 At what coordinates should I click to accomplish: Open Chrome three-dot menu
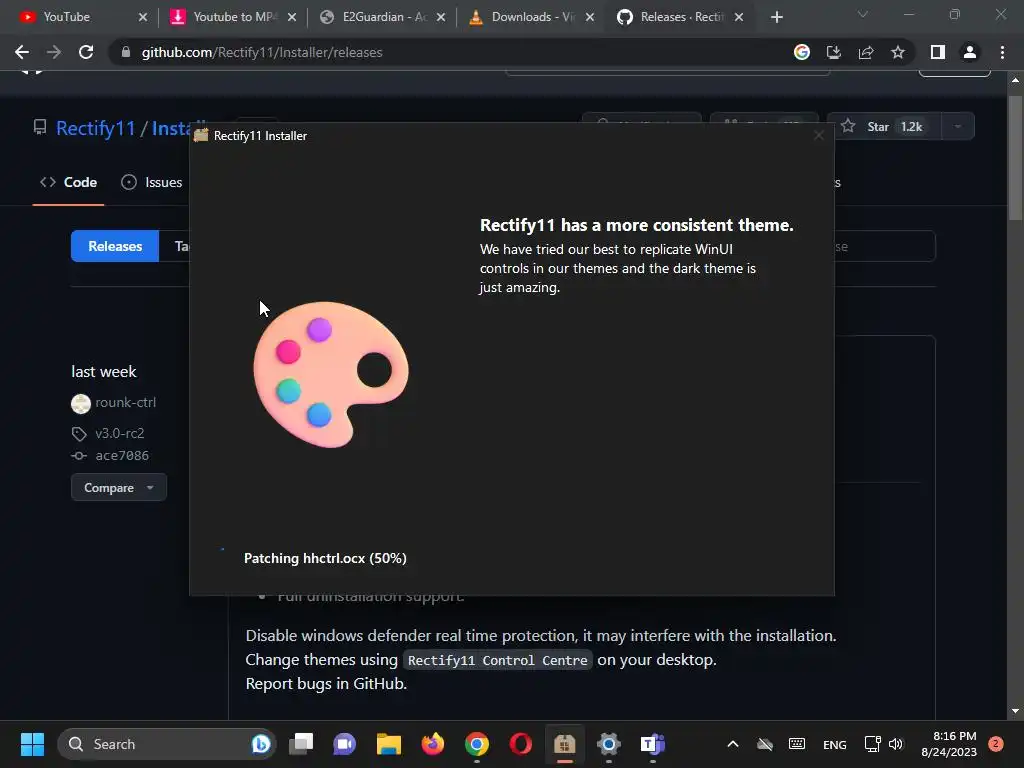coord(1002,52)
